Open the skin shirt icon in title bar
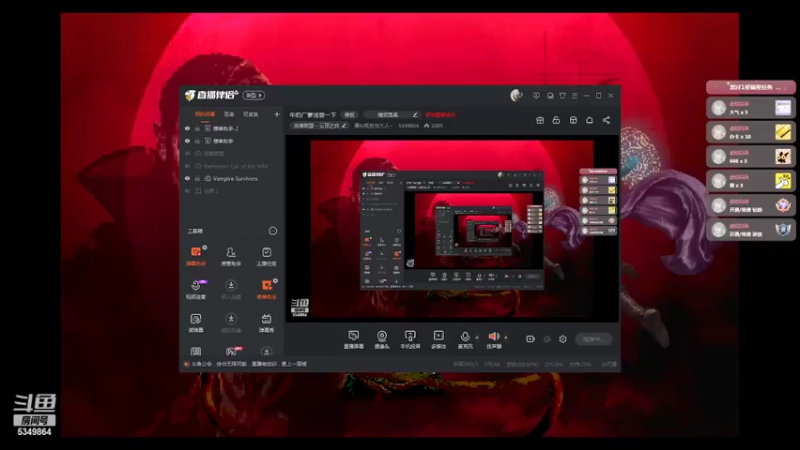 [562, 95]
